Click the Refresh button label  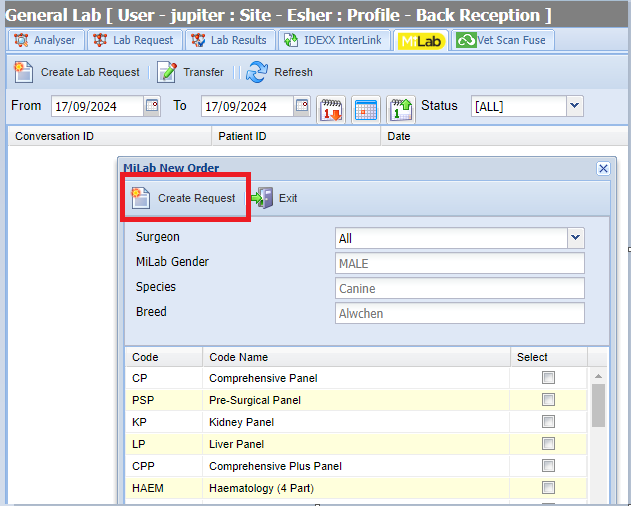click(293, 72)
